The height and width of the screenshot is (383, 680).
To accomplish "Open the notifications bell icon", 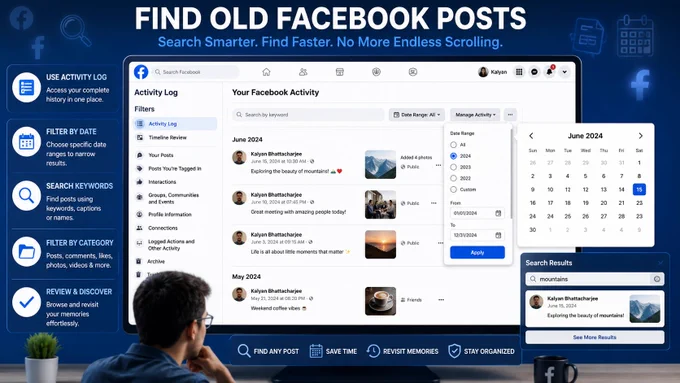I will point(549,72).
